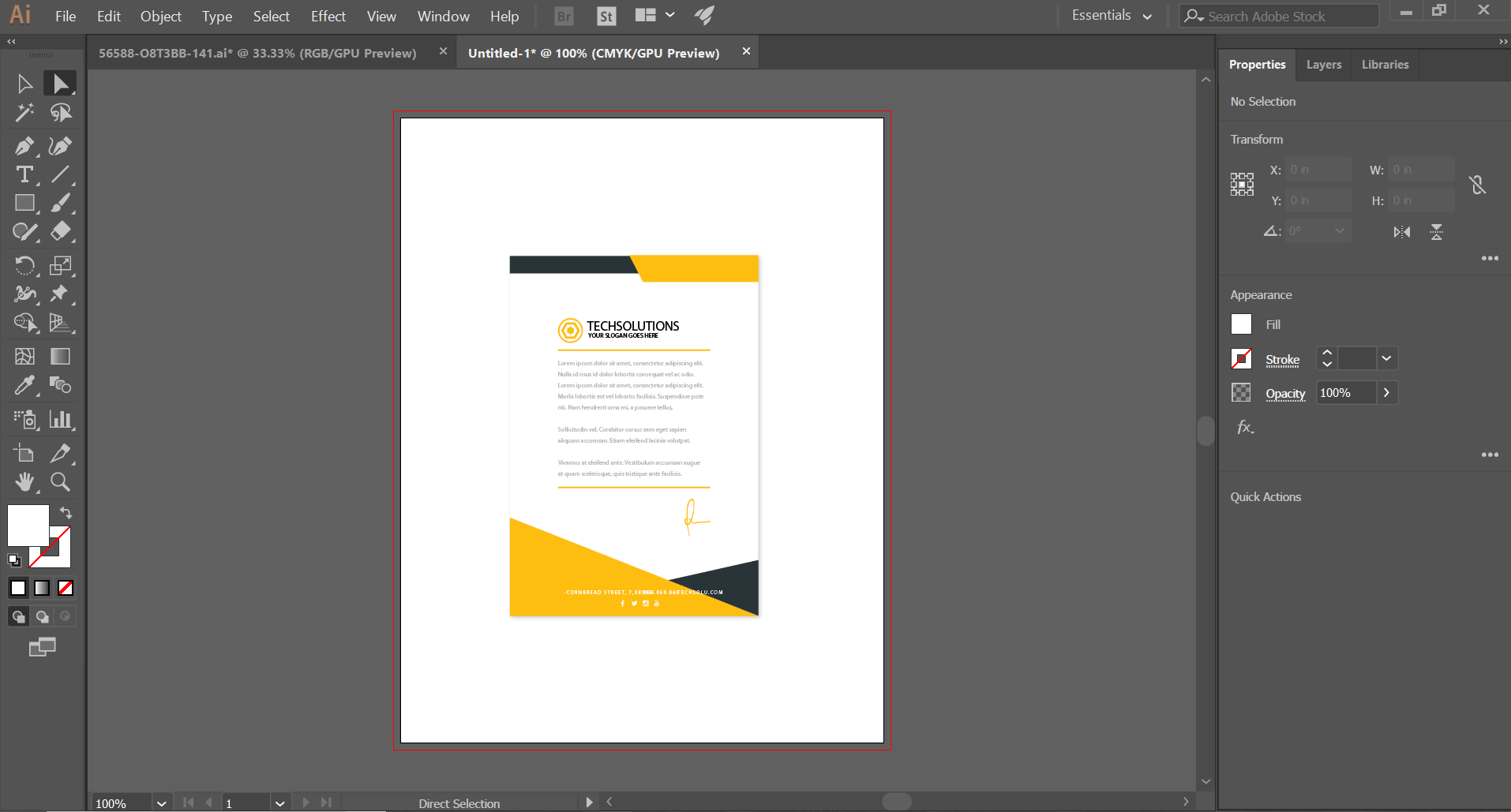Viewport: 1511px width, 812px height.
Task: Select the Pen tool
Action: (x=24, y=146)
